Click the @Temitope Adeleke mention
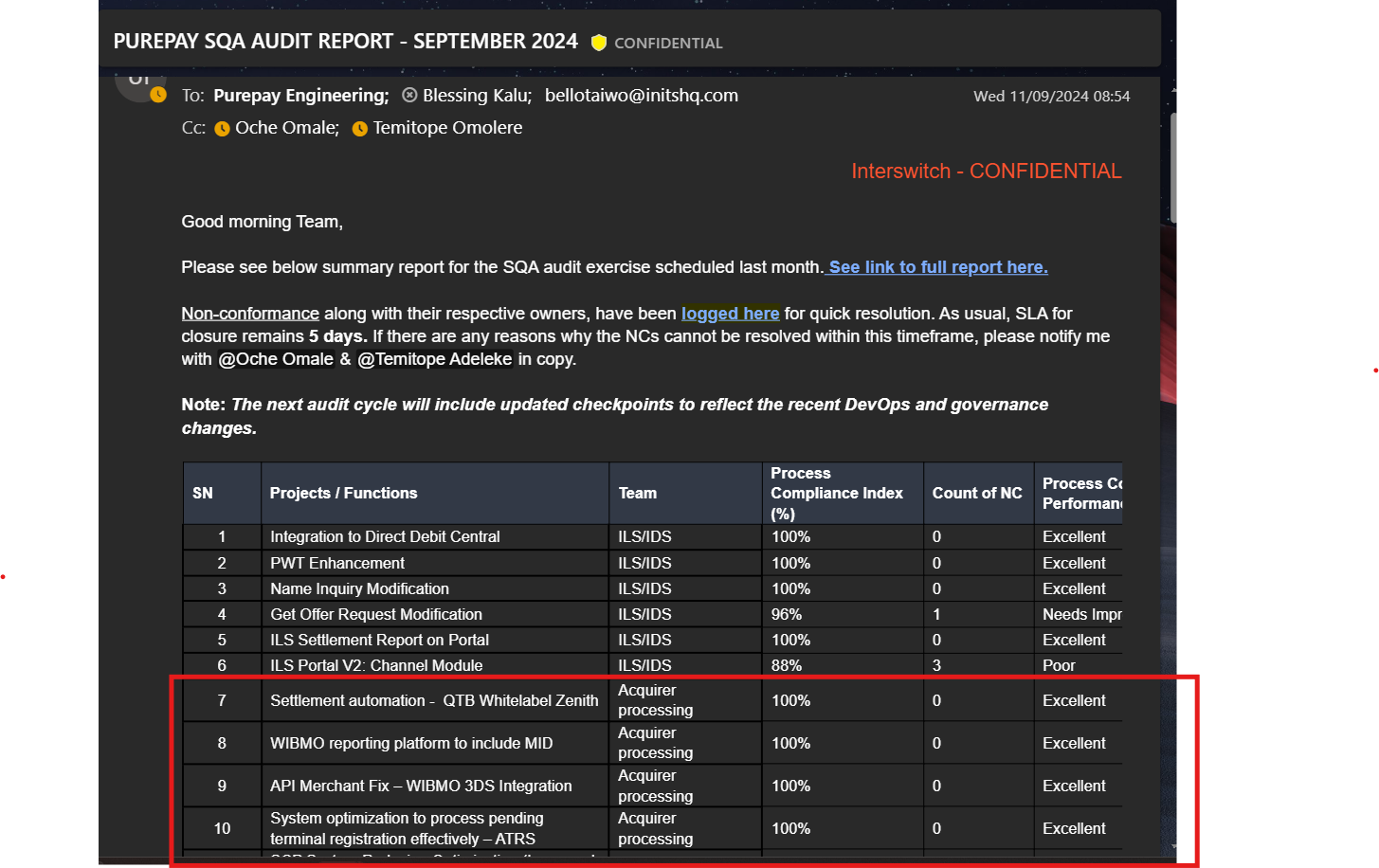 tap(435, 359)
